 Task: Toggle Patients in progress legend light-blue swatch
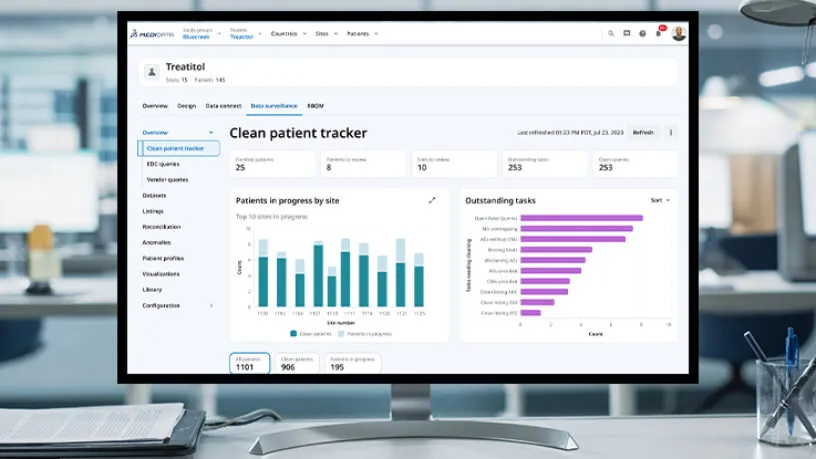(341, 334)
